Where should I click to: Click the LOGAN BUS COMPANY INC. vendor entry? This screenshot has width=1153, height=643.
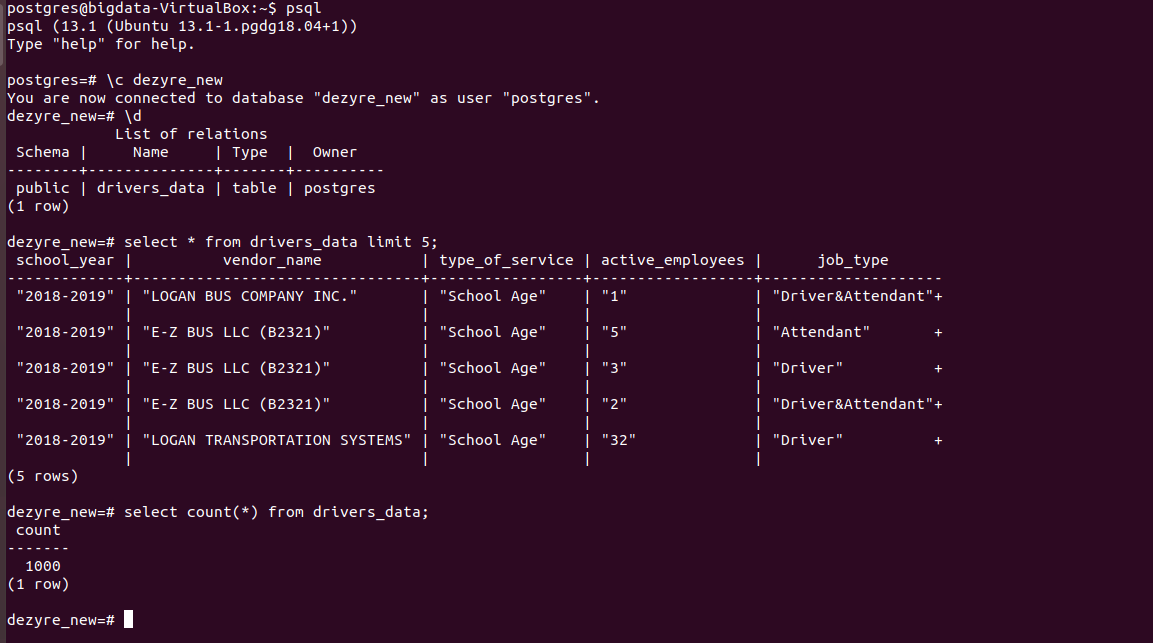coord(250,296)
